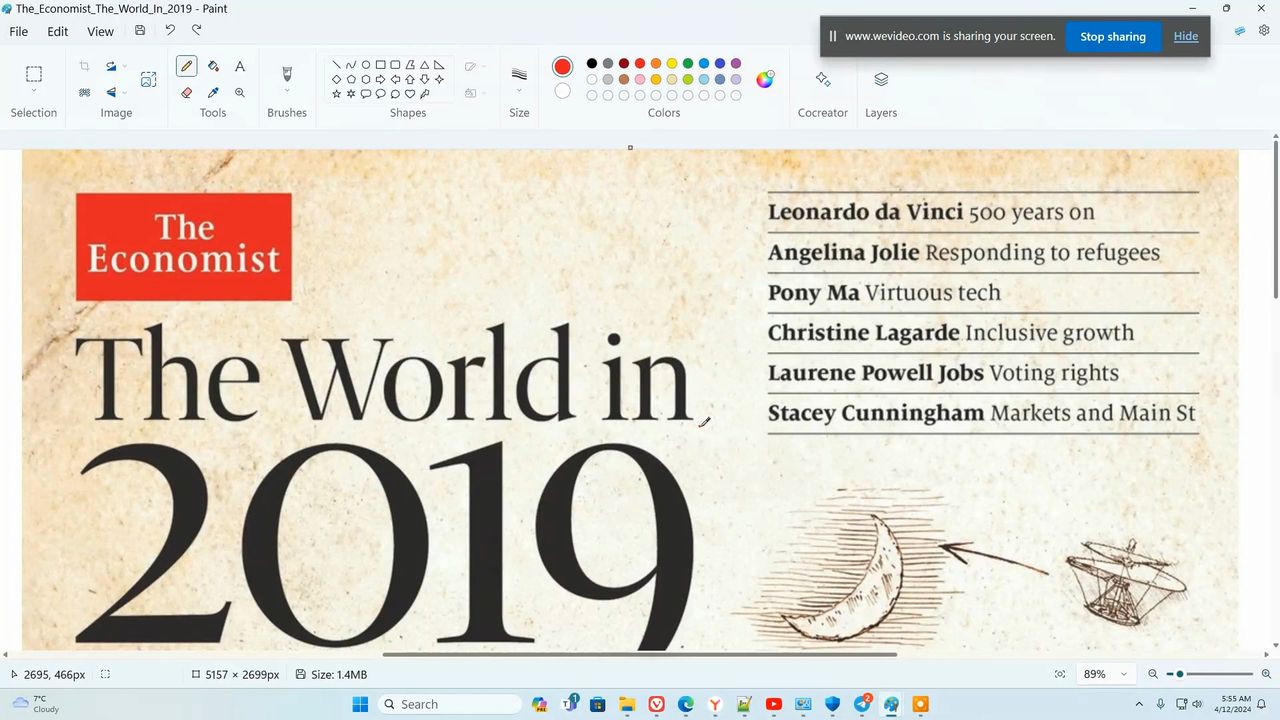Pick the green color swatch

pos(688,64)
